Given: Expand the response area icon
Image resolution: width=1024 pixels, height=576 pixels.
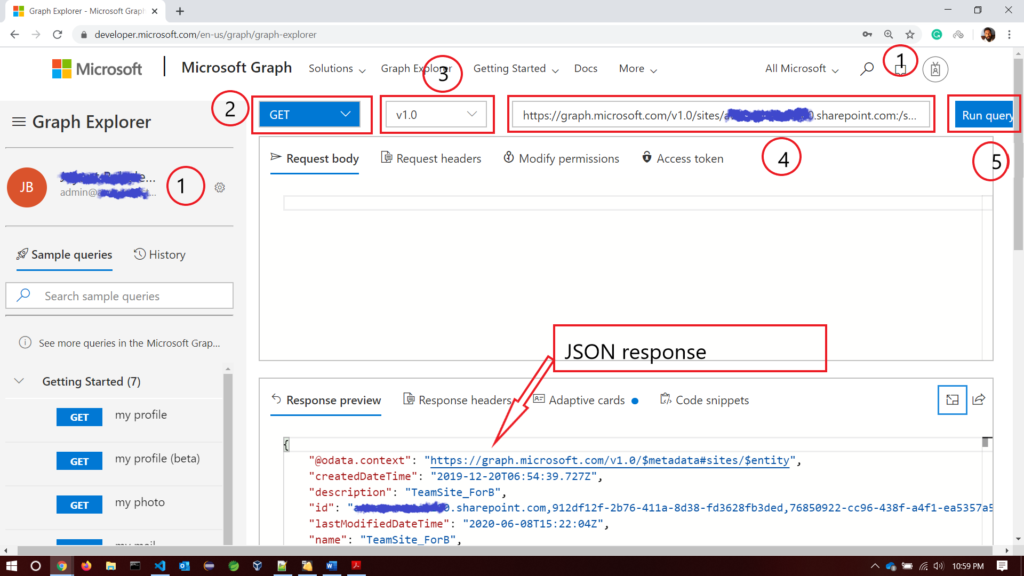Looking at the screenshot, I should pos(952,400).
